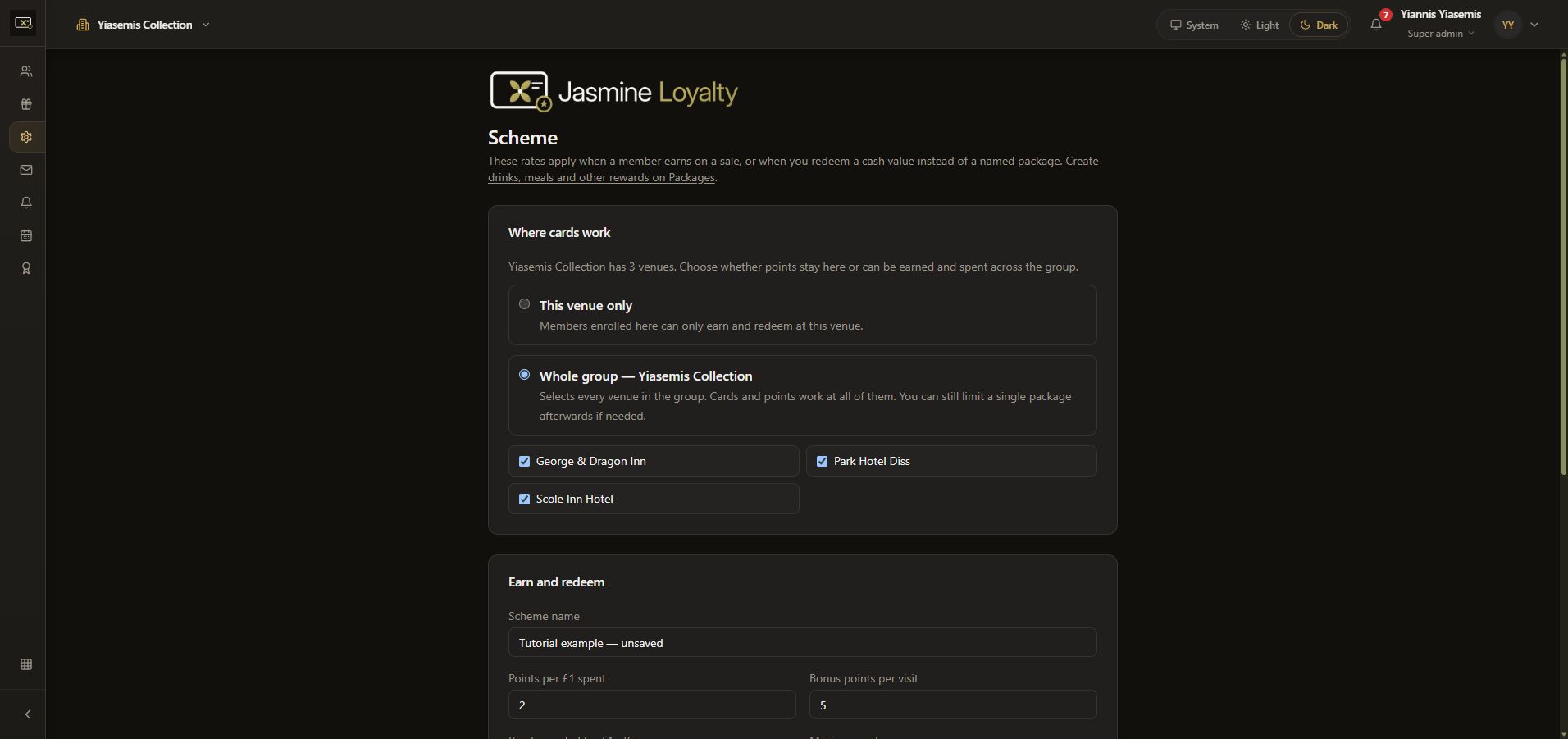Expand the user menu chevron beside avatar
The image size is (1568, 739).
point(1534,25)
